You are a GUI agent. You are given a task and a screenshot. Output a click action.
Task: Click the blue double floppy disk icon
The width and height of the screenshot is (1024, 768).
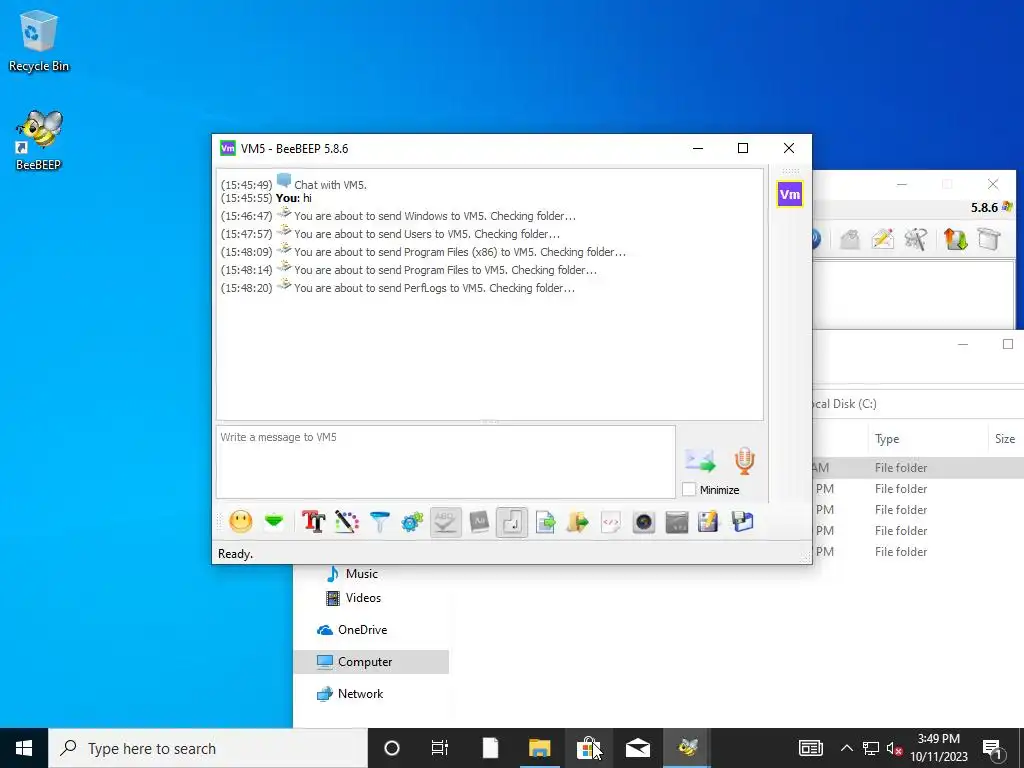743,522
